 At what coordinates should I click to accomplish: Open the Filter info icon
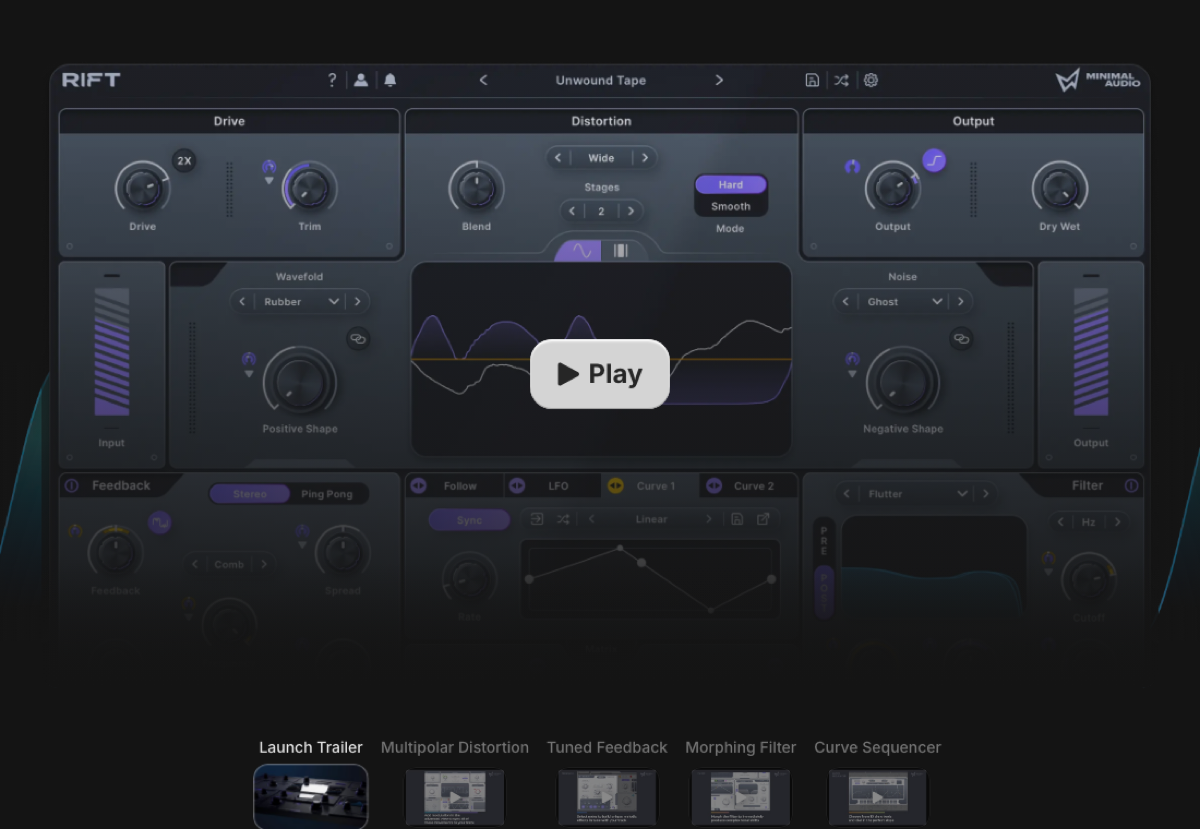pyautogui.click(x=1131, y=486)
